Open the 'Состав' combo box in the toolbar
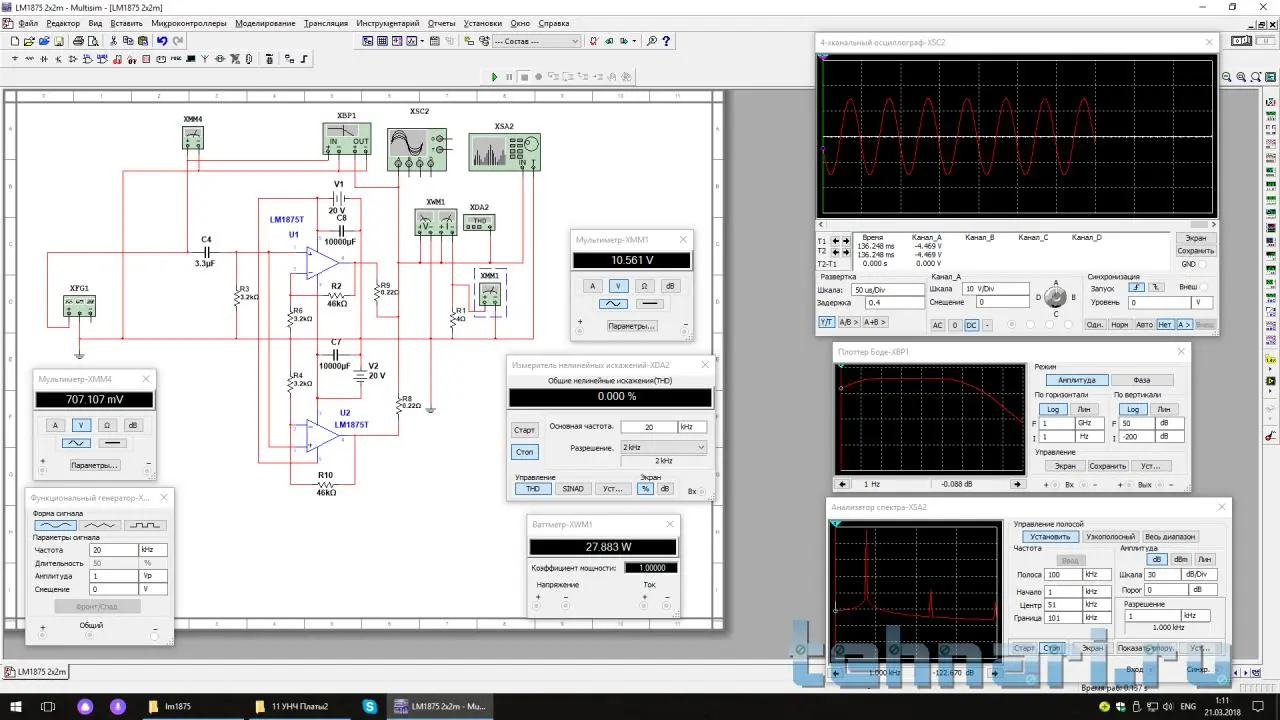1280x720 pixels. 536,42
